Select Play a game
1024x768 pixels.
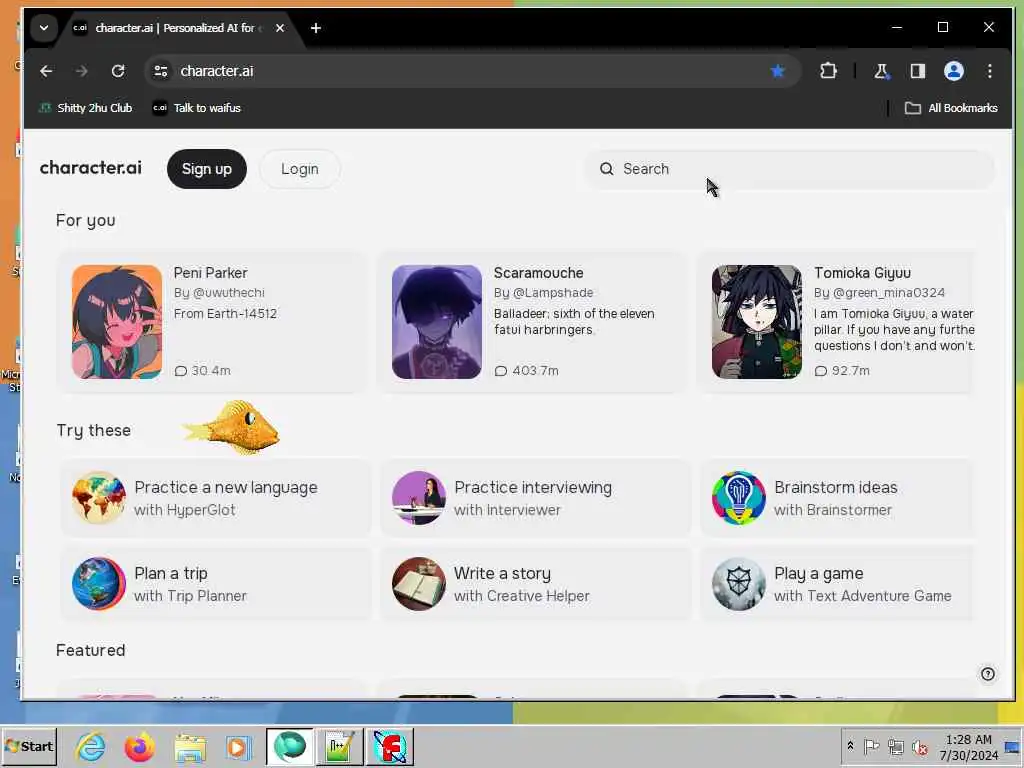tap(819, 573)
